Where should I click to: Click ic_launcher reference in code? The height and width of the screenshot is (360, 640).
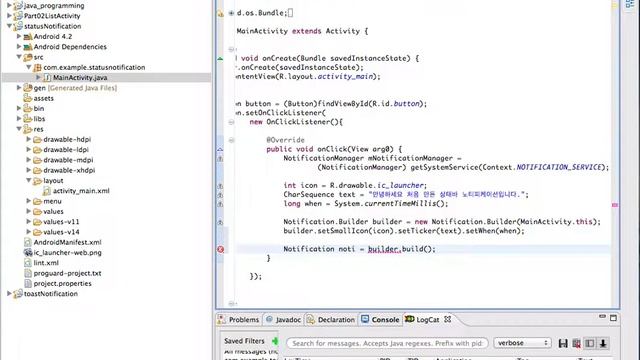[x=400, y=185]
